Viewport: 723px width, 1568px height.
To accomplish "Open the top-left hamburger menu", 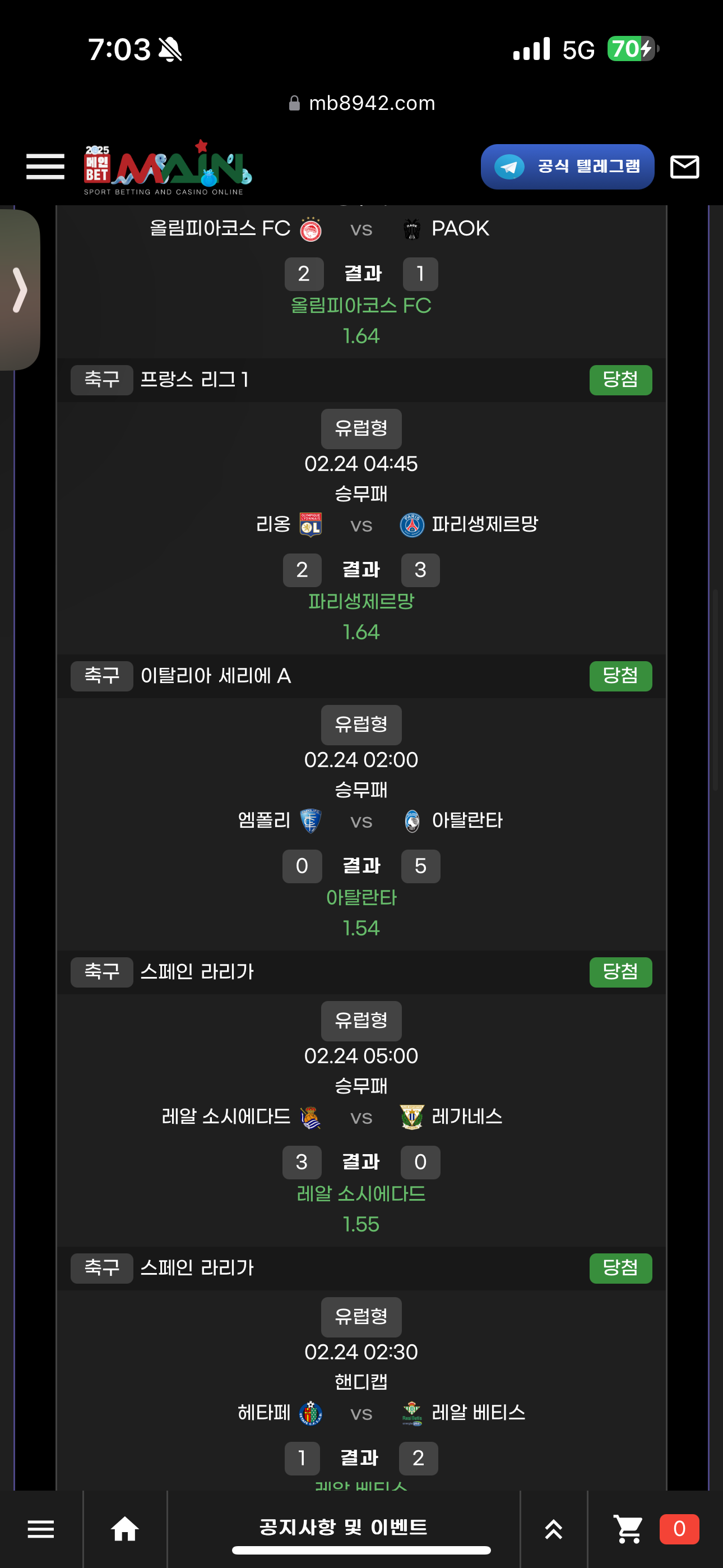I will pos(45,167).
